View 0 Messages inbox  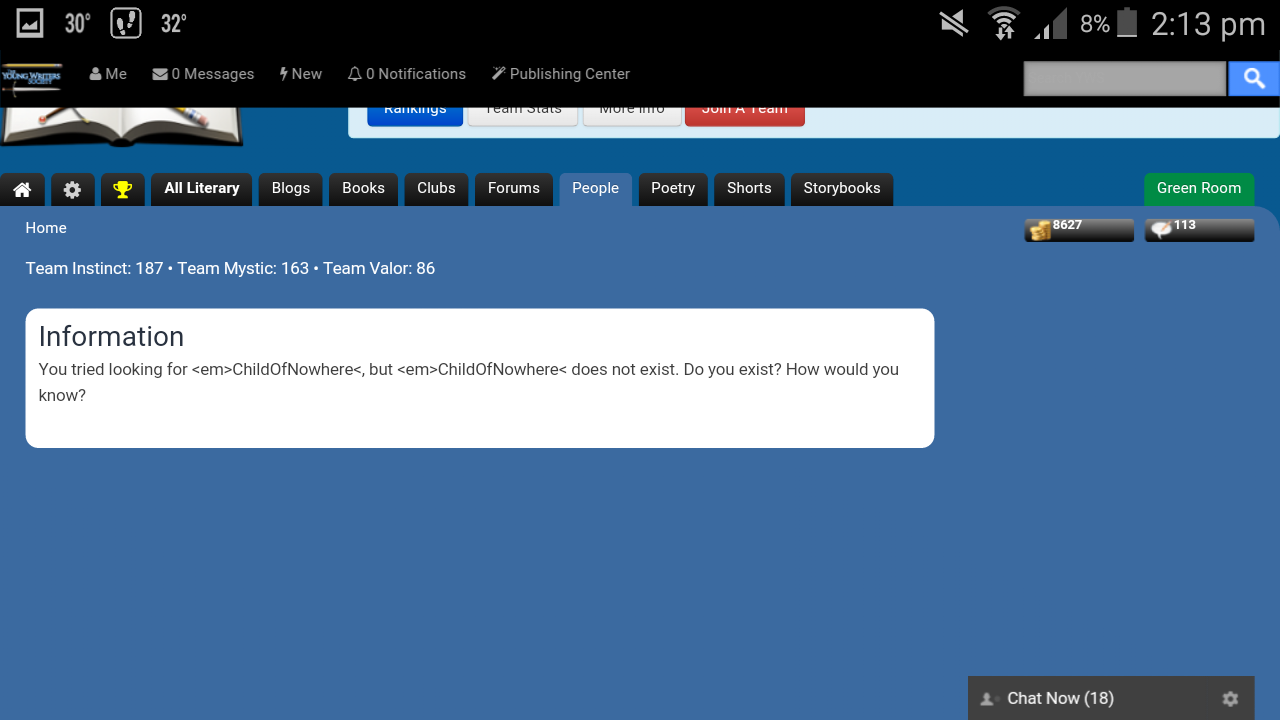pos(203,74)
